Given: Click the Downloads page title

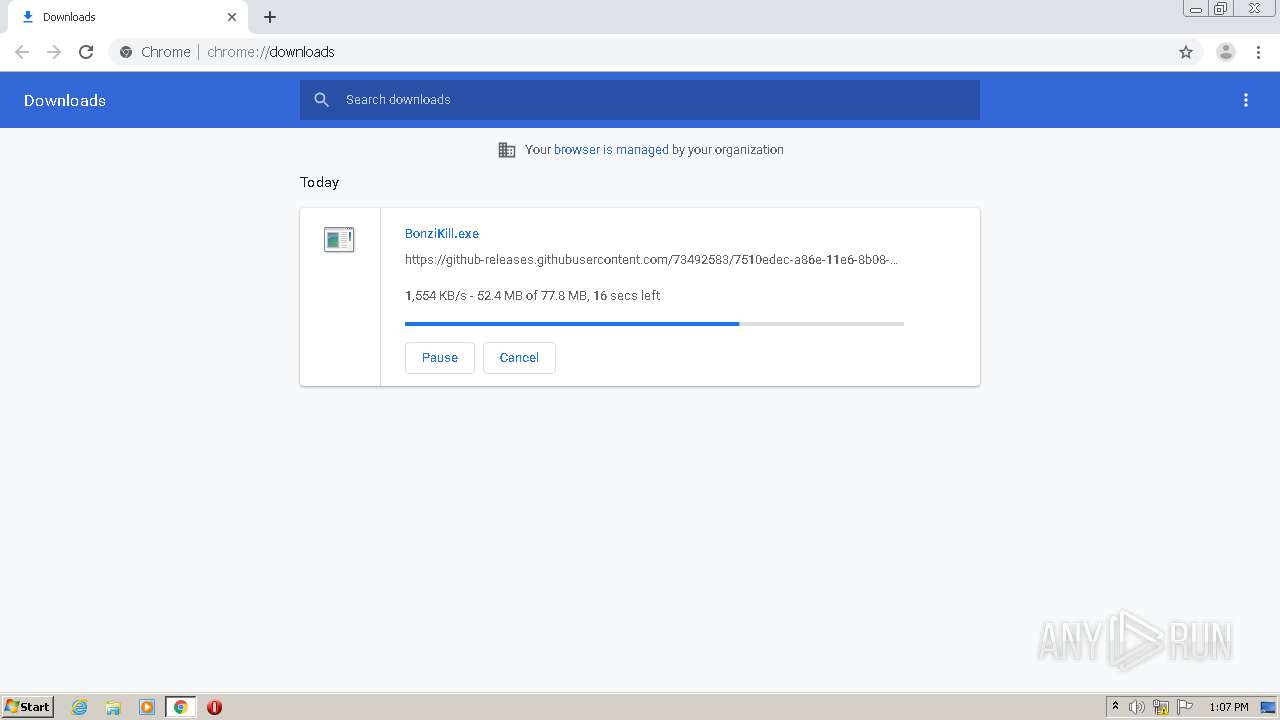Looking at the screenshot, I should [x=65, y=100].
